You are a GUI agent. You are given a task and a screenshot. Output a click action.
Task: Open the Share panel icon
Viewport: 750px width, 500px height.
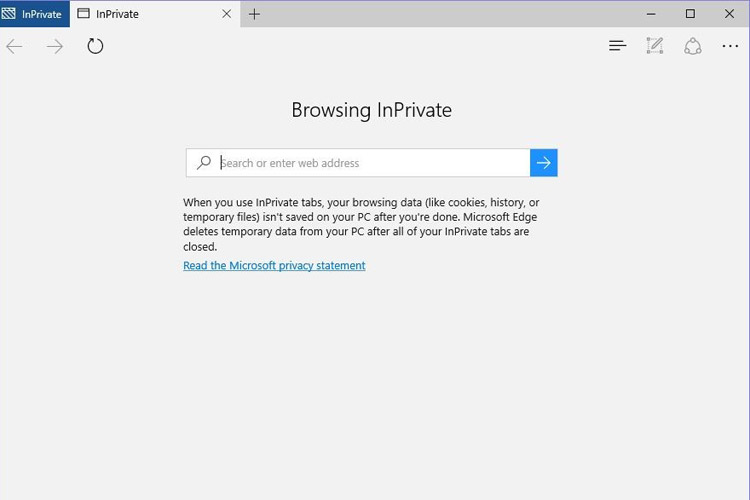coord(693,46)
